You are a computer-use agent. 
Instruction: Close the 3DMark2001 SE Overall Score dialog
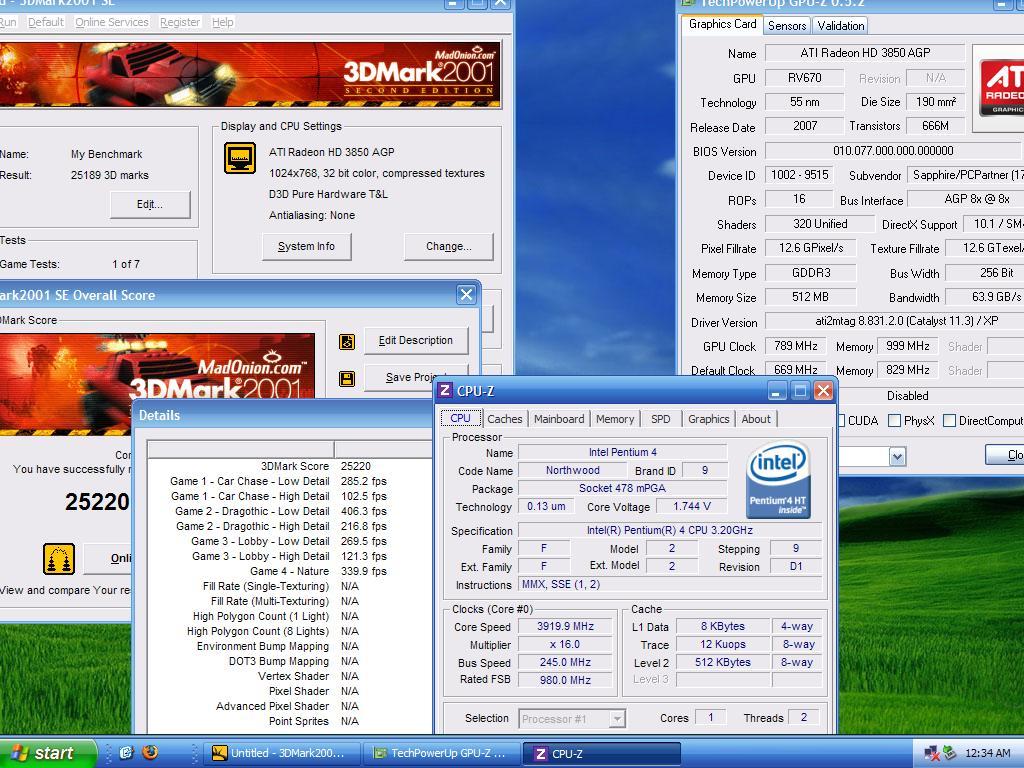[x=466, y=295]
